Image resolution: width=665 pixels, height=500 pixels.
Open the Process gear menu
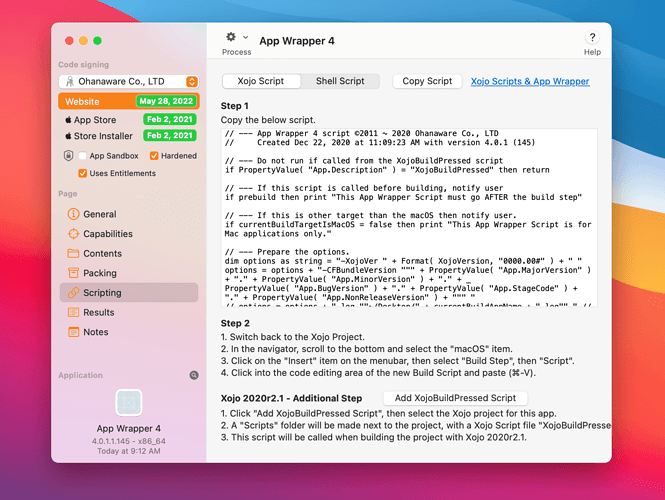[231, 37]
